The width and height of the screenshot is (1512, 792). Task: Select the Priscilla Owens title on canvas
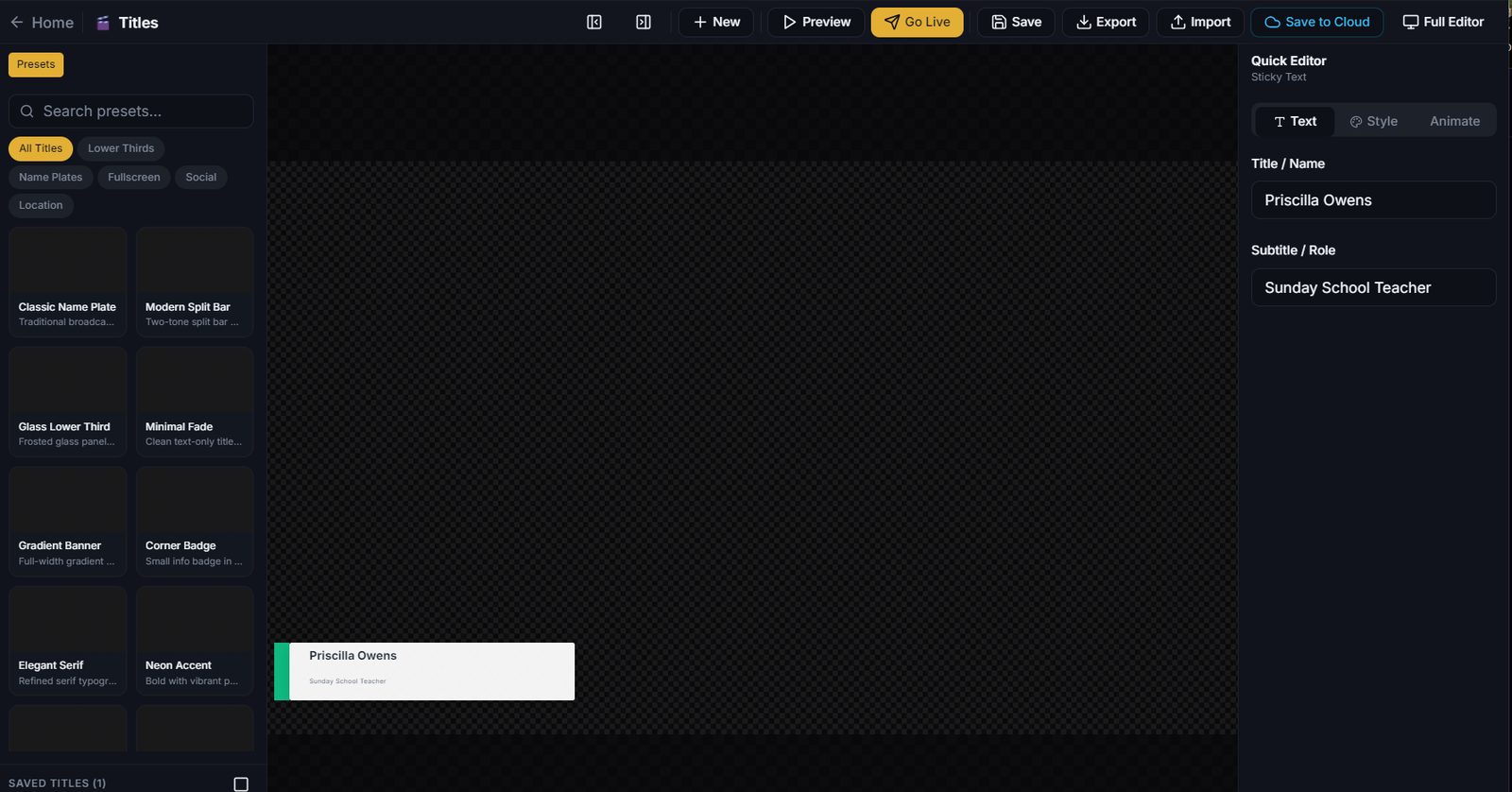(x=352, y=656)
